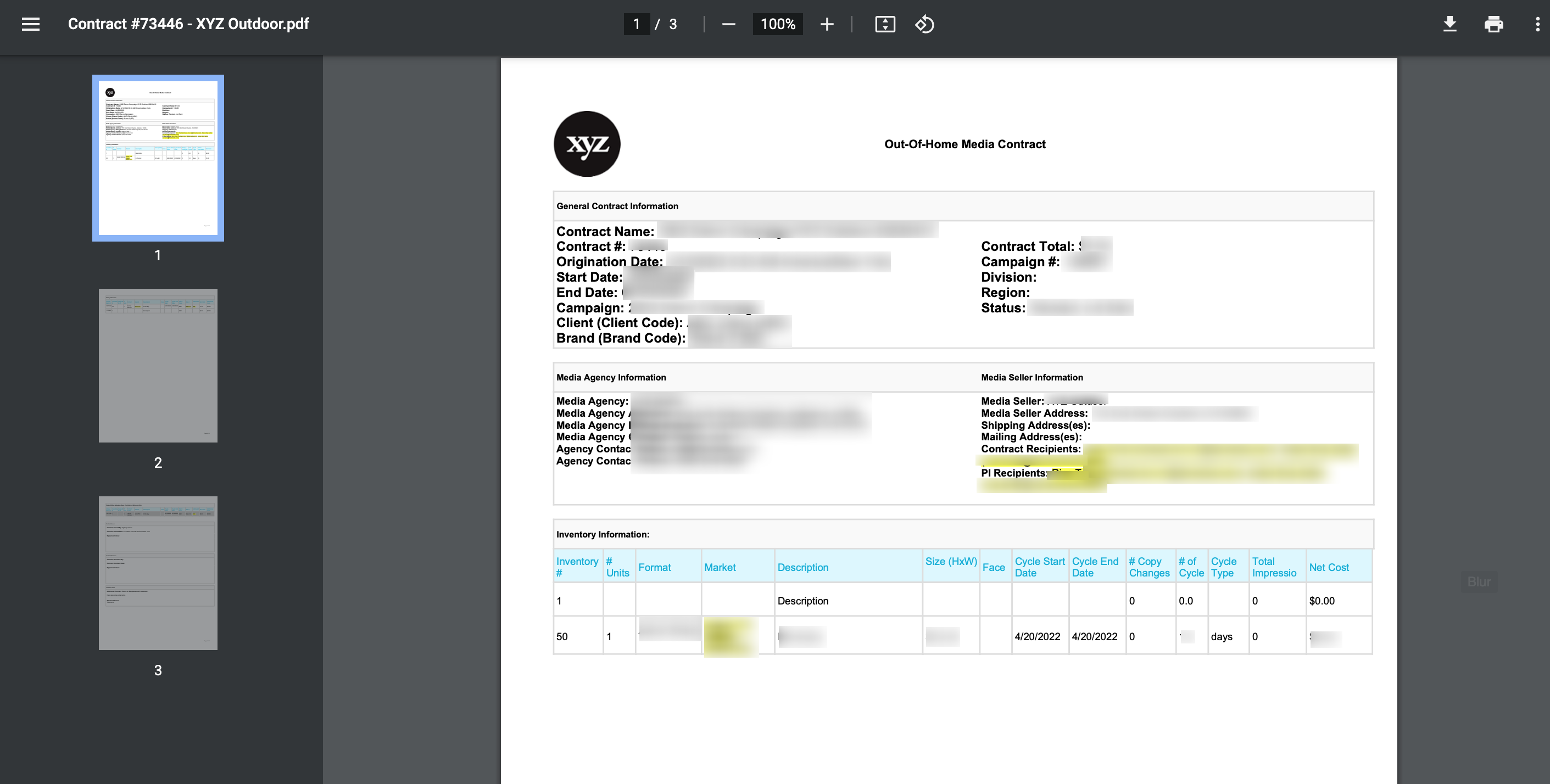Click the zoom out minus button
Viewport: 1550px width, 784px height.
(x=728, y=24)
